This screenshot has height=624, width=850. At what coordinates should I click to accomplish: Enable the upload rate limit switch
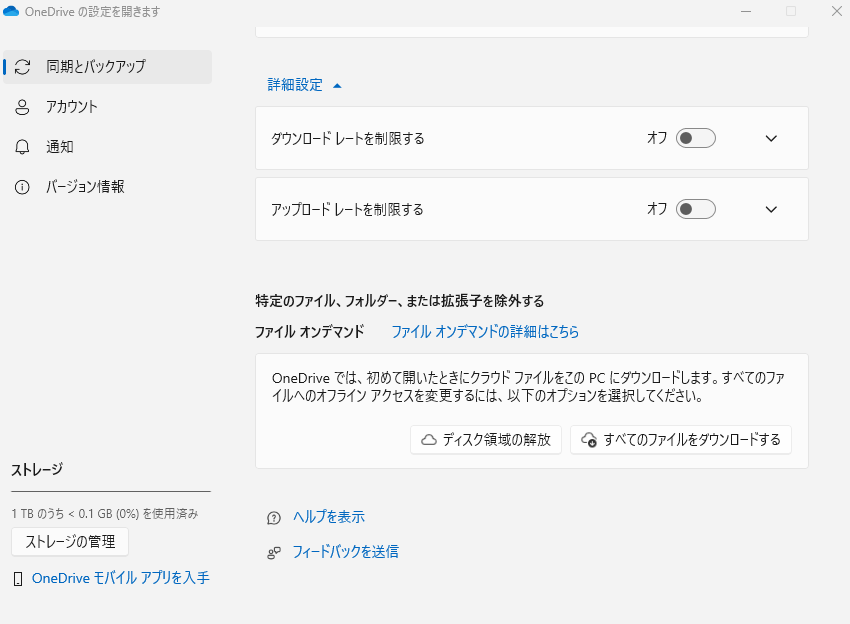click(696, 209)
